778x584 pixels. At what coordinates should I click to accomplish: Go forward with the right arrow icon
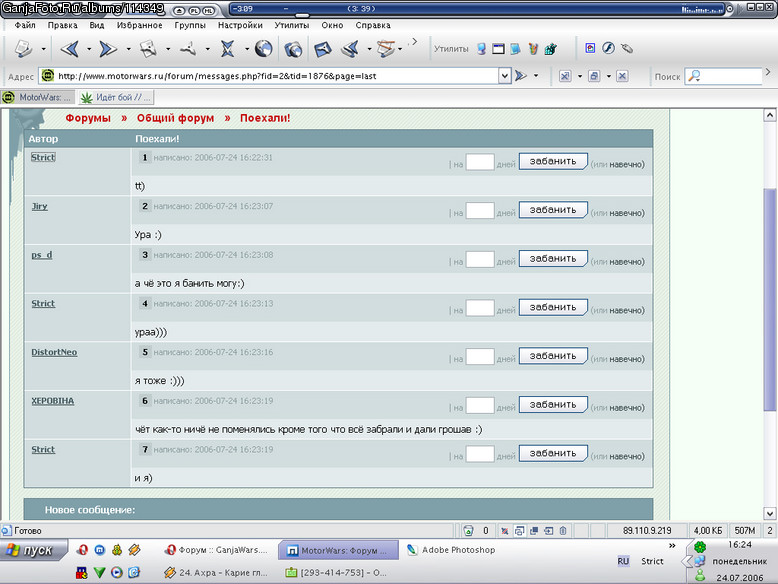(x=108, y=49)
